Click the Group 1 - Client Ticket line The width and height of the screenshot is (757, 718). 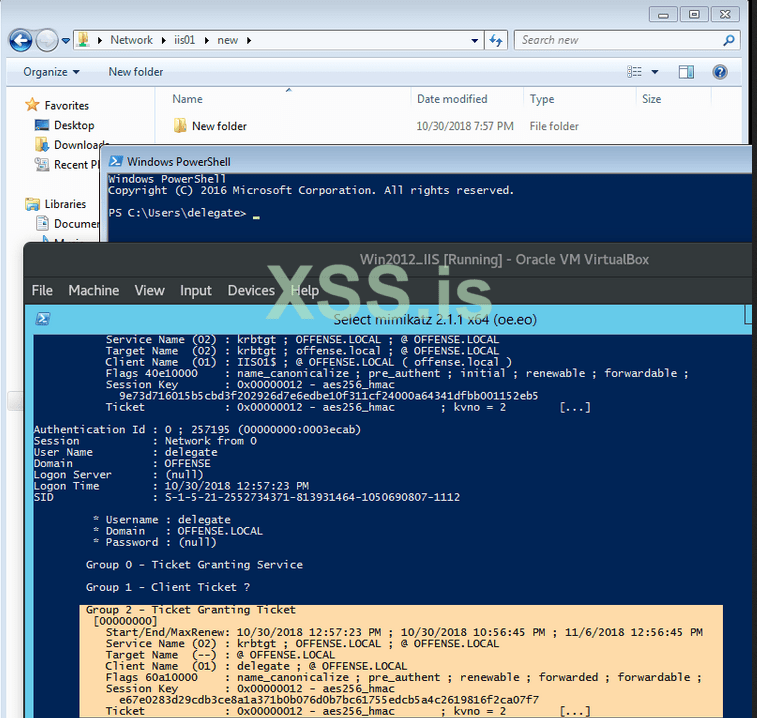click(168, 587)
